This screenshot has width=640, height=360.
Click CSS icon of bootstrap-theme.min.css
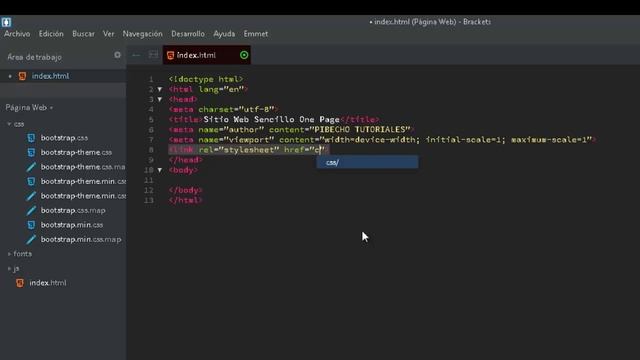pos(31,181)
